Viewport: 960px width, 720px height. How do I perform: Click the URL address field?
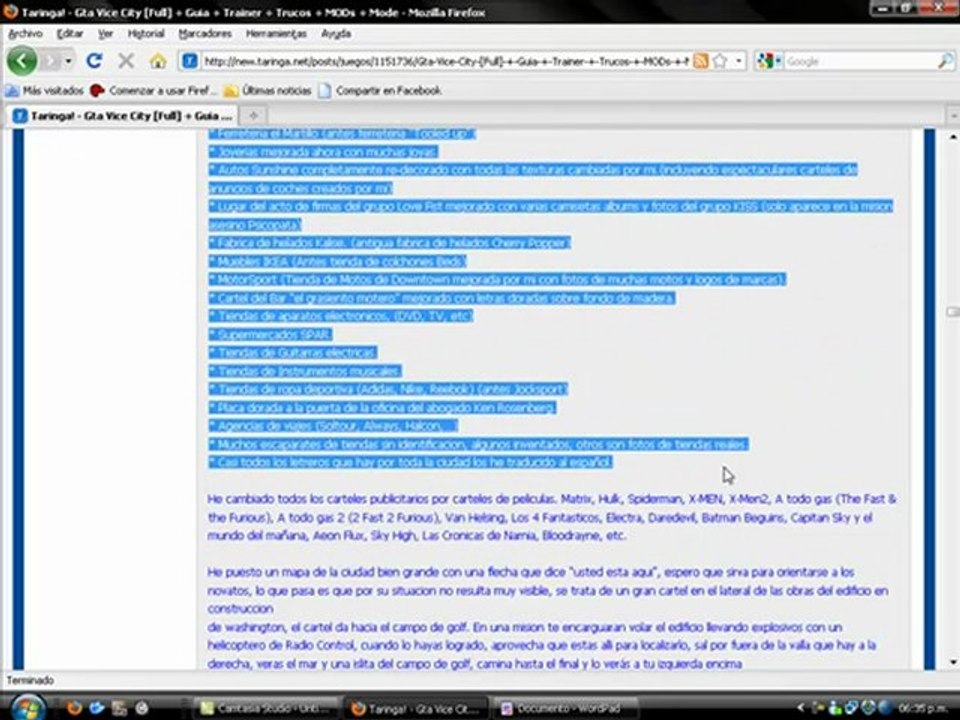pyautogui.click(x=446, y=61)
